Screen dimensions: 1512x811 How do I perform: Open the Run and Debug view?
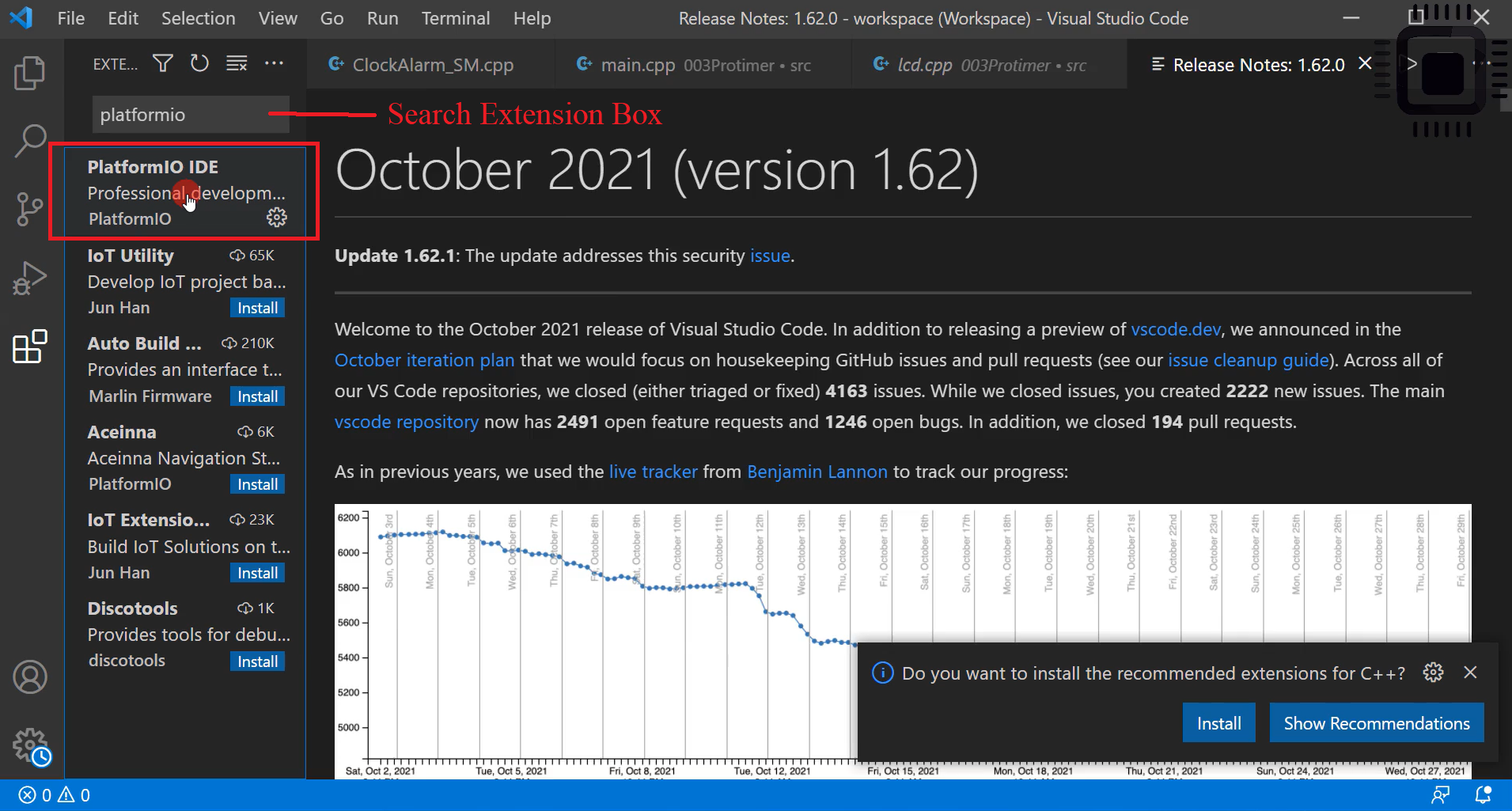click(29, 279)
